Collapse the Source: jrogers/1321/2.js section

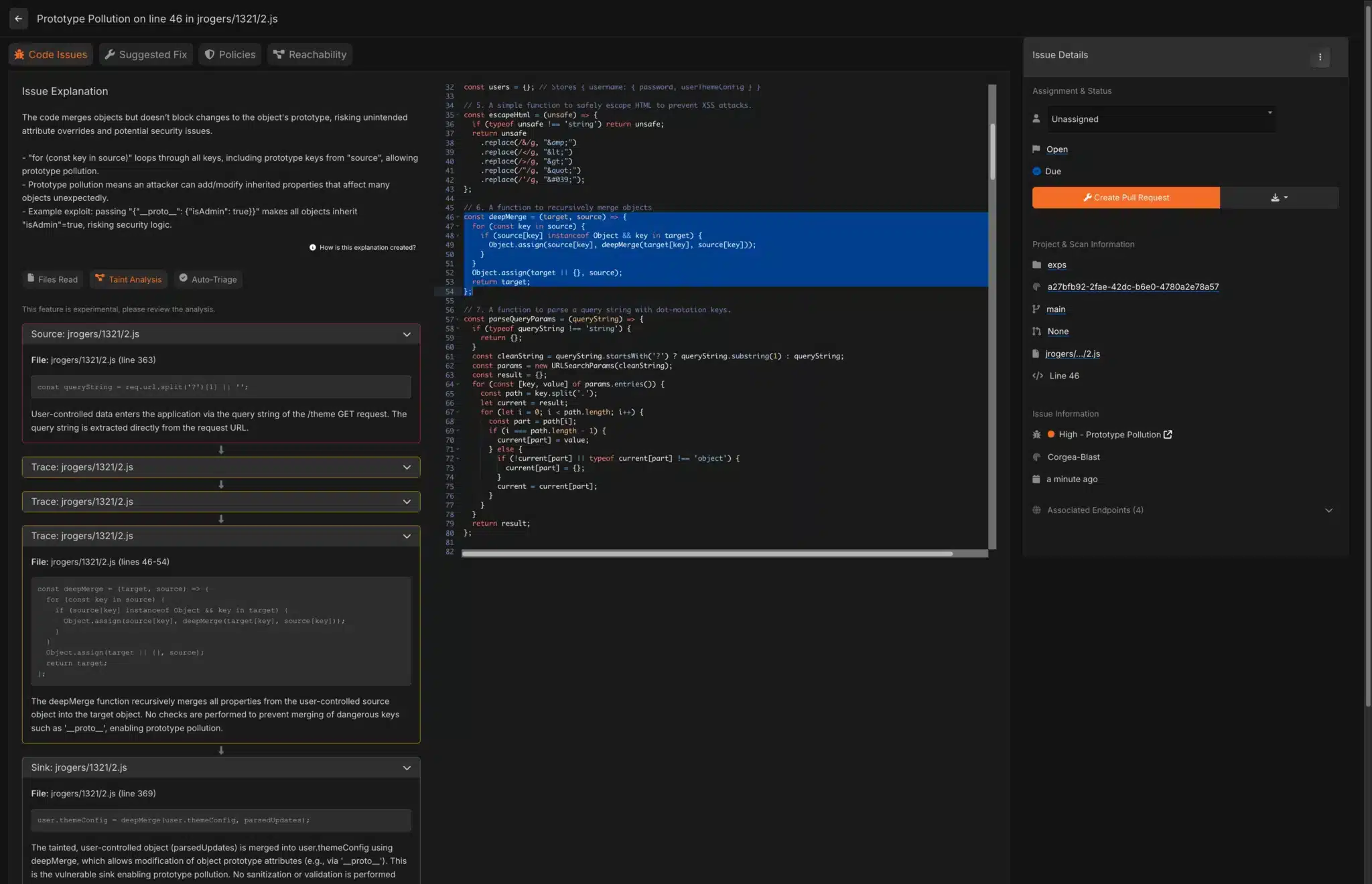coord(221,334)
